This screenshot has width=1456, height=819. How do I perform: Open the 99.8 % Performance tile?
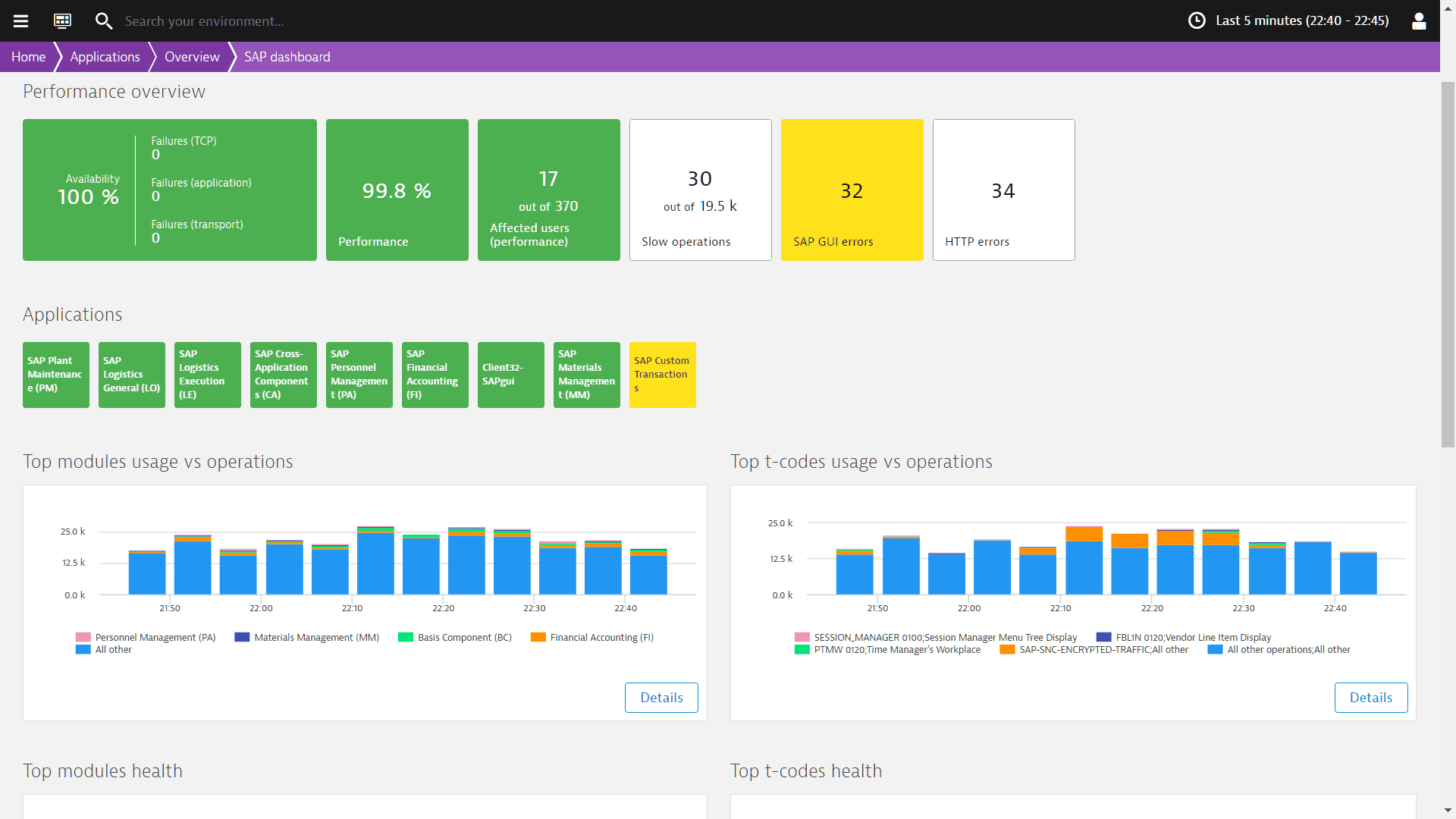point(397,190)
